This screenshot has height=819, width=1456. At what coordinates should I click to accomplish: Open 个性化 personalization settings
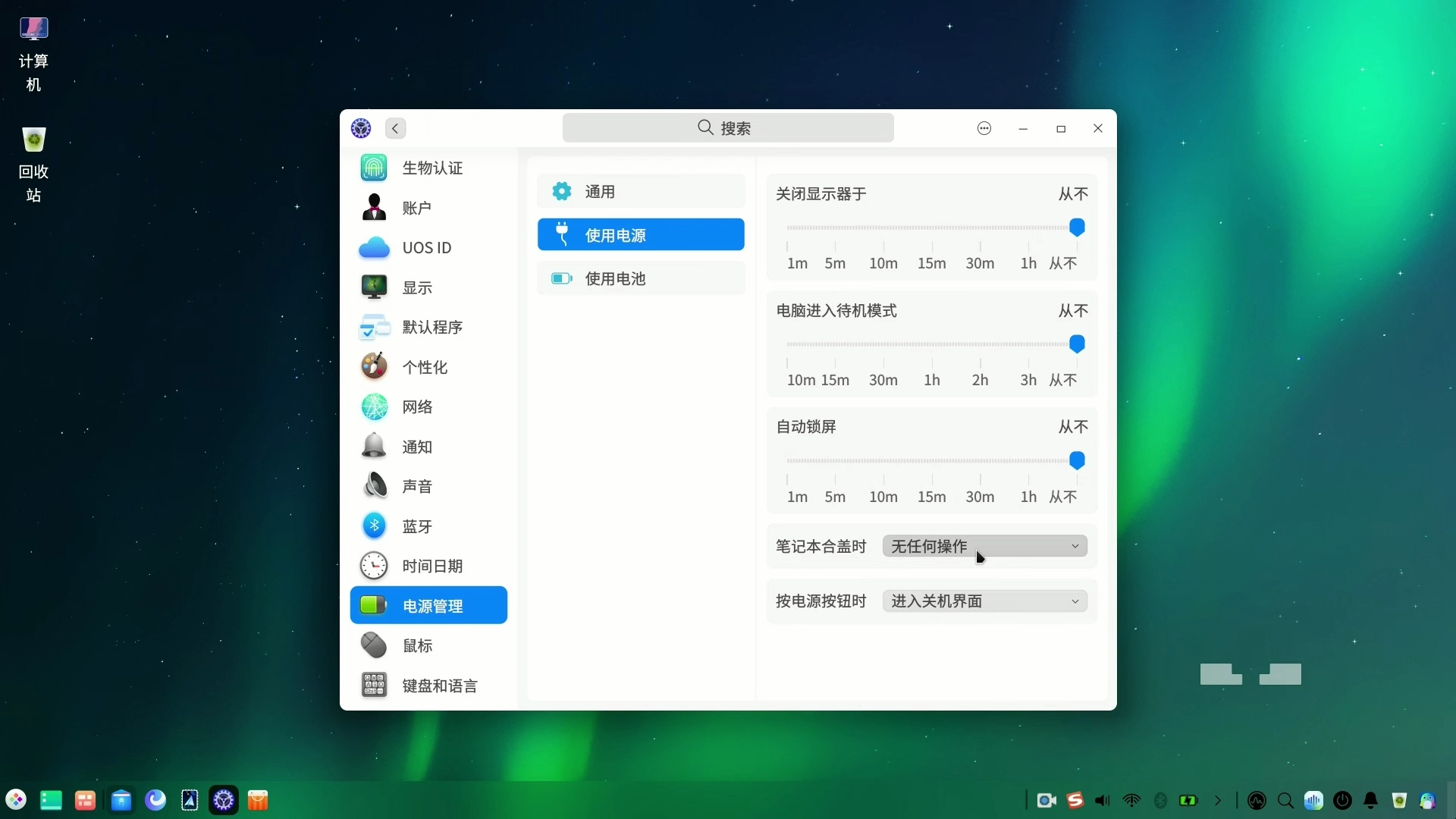tap(428, 367)
